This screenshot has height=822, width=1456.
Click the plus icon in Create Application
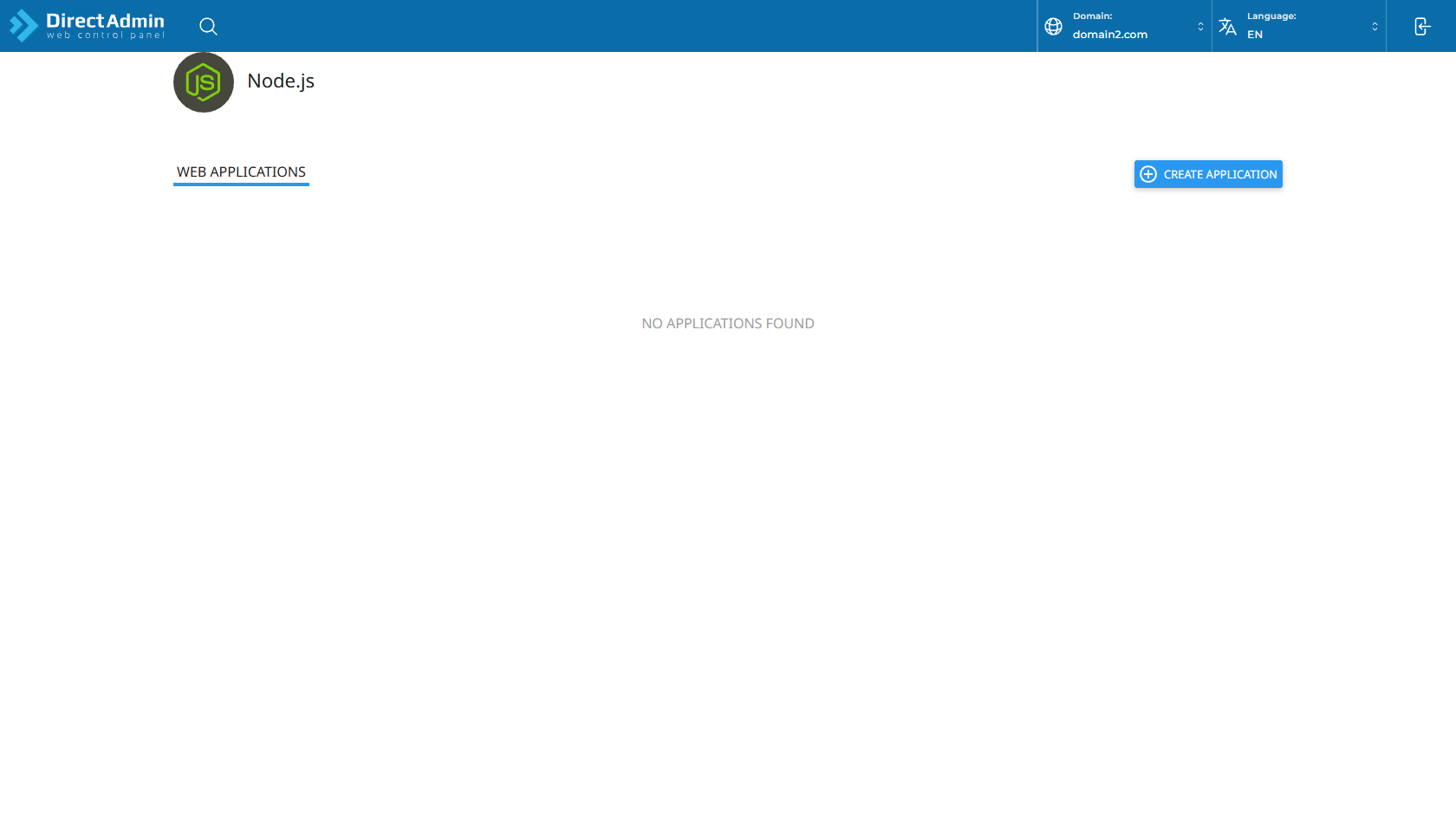tap(1148, 174)
